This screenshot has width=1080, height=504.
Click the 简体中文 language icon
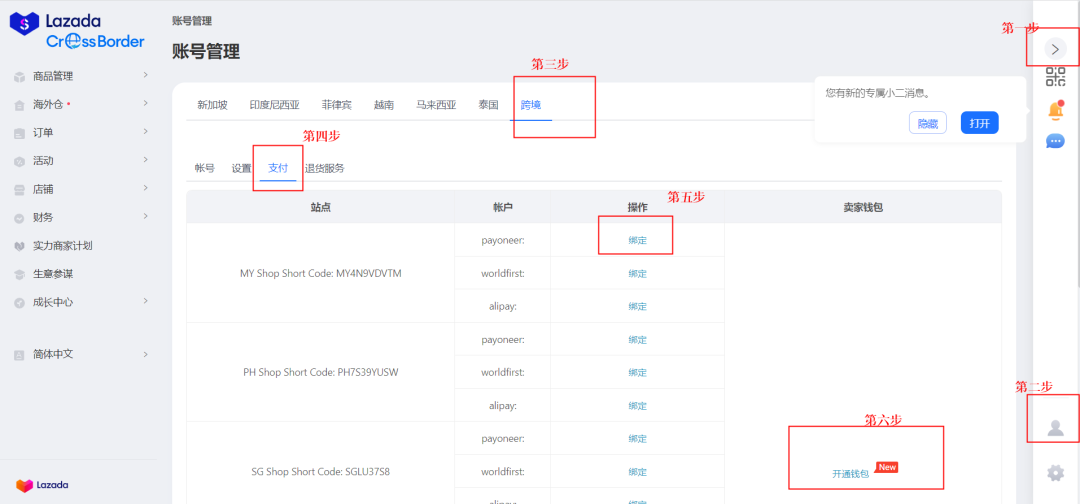[20, 355]
